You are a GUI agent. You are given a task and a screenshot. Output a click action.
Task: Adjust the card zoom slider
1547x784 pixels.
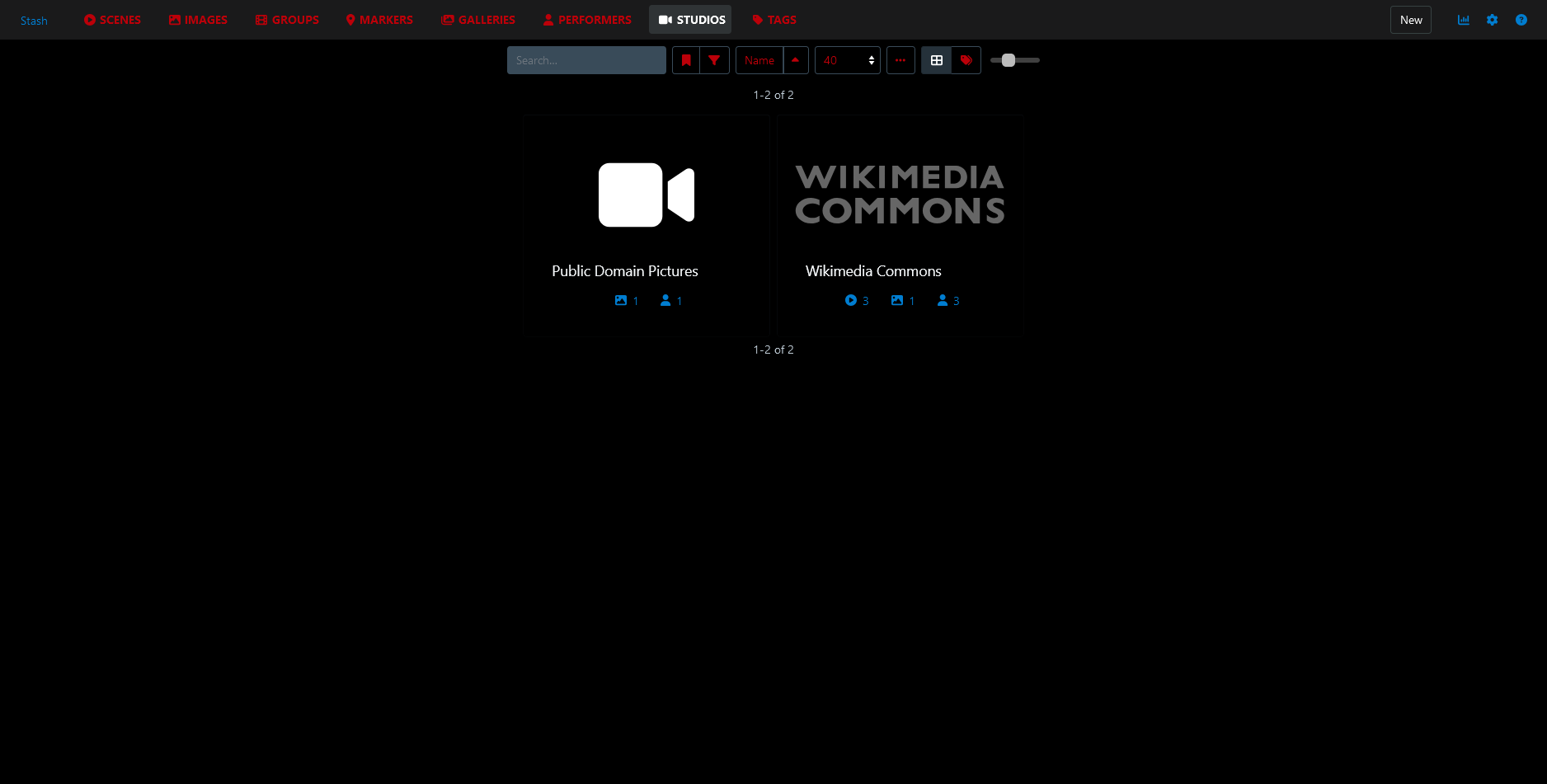[x=1015, y=60]
